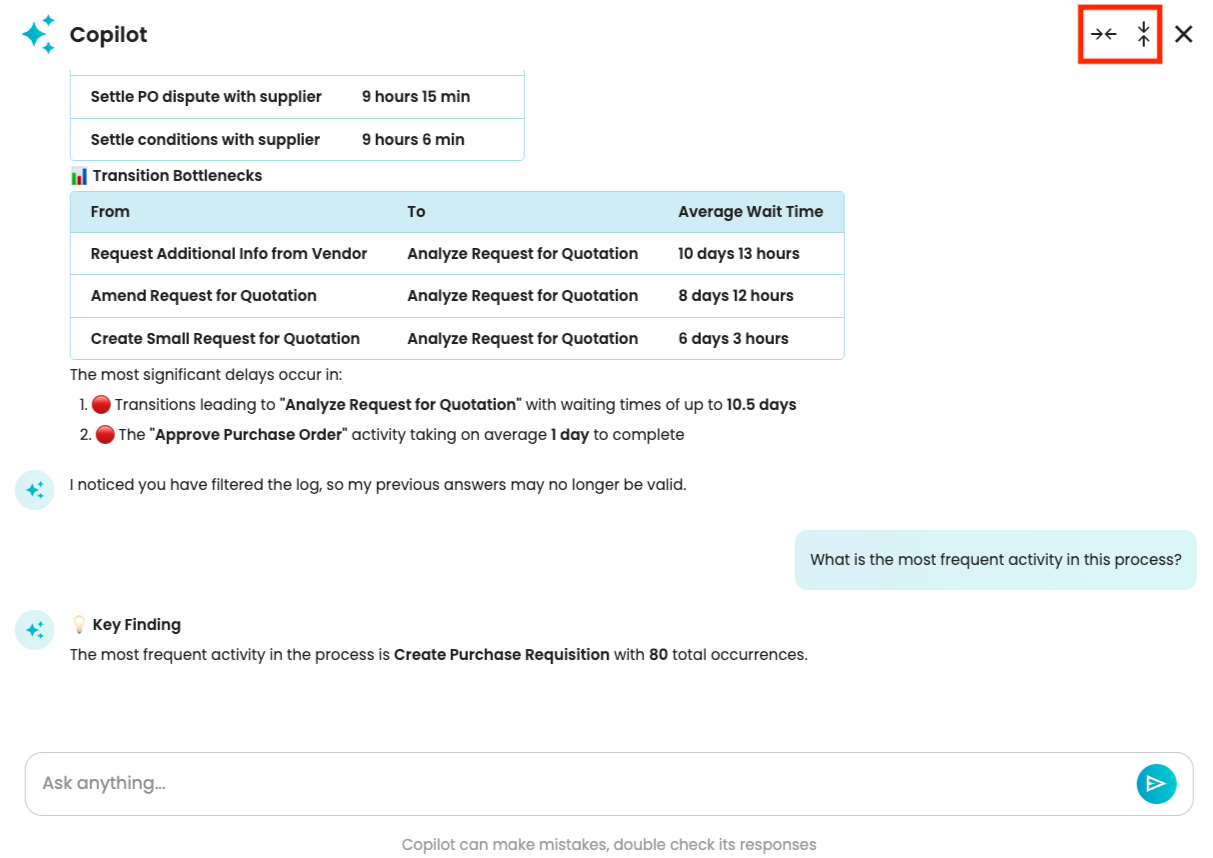1213x858 pixels.
Task: Click bar chart icon beside Transition Bottlenecks
Action: (79, 176)
